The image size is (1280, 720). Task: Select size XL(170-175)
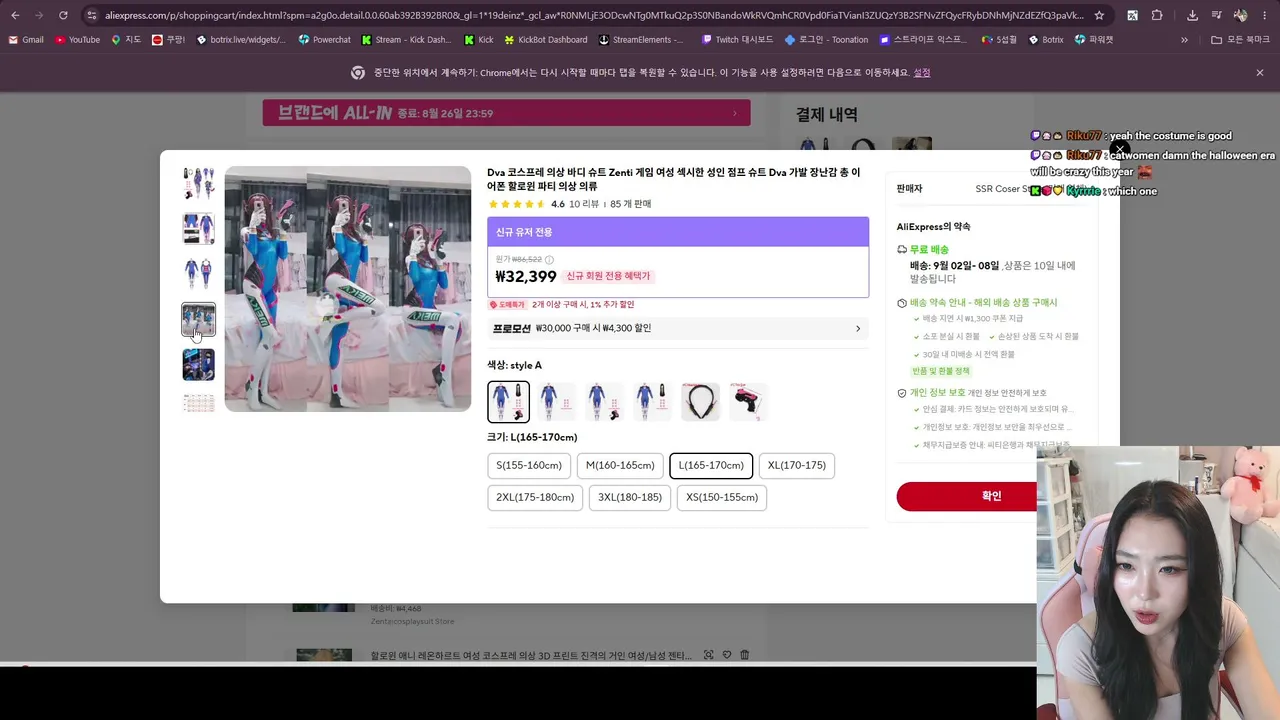coord(797,465)
